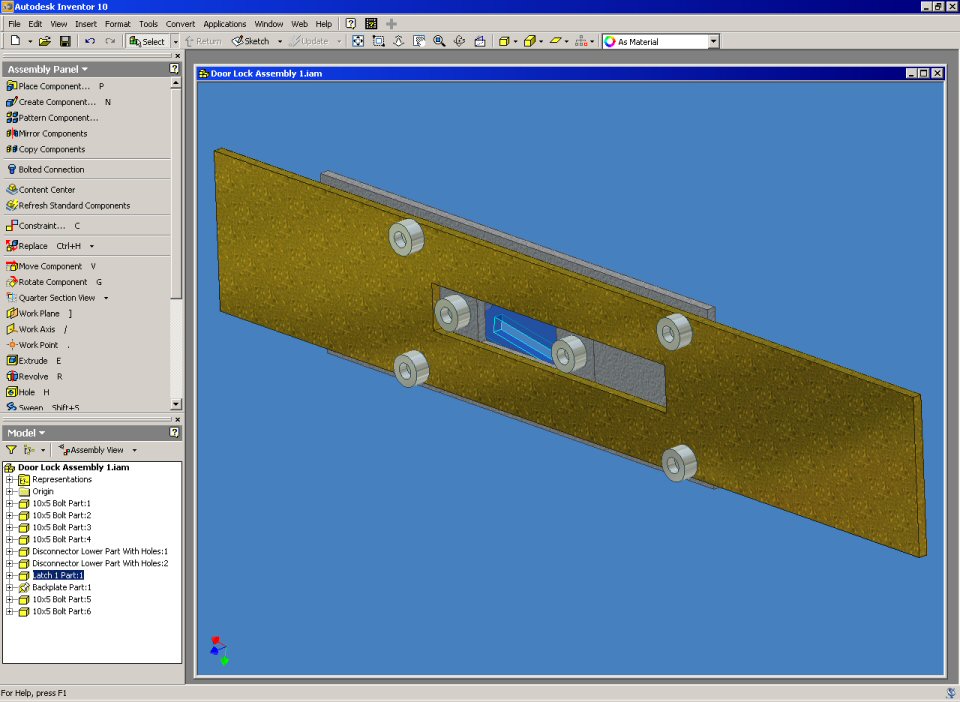Select the Zoom Window tool icon
Image resolution: width=960 pixels, height=702 pixels.
pyautogui.click(x=378, y=41)
